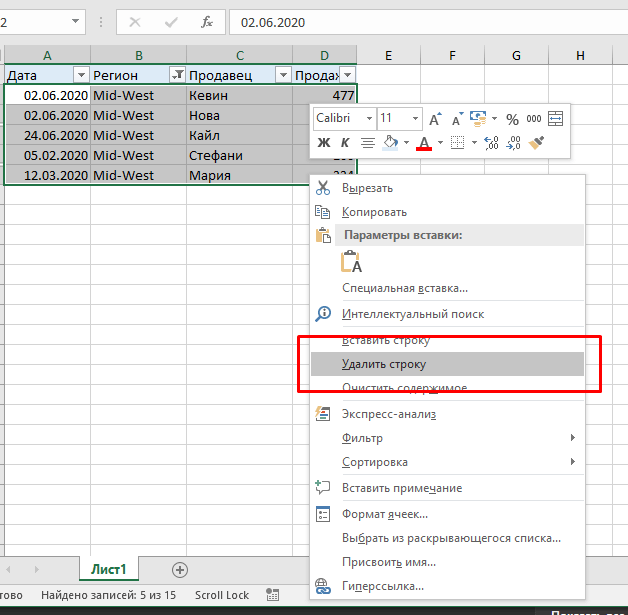Select Экспресс-анализ menu item
This screenshot has height=615, width=628.
click(x=448, y=414)
